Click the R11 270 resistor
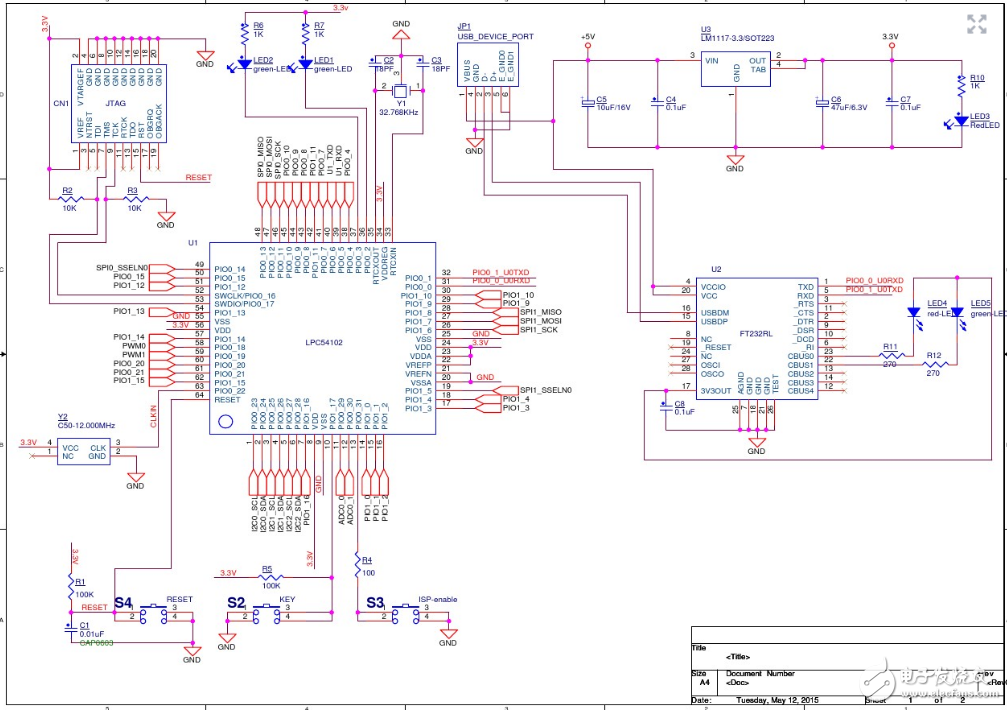The image size is (1007, 710). 890,354
